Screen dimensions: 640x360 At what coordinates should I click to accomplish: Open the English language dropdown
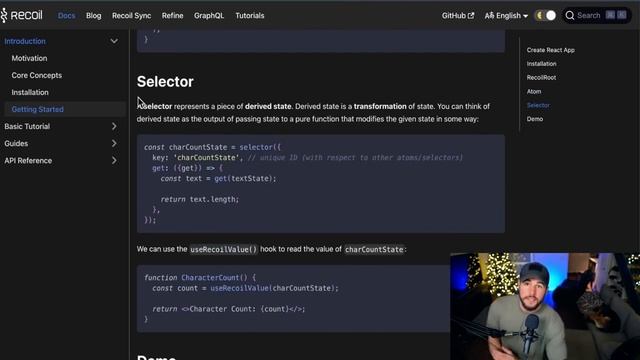pyautogui.click(x=506, y=16)
